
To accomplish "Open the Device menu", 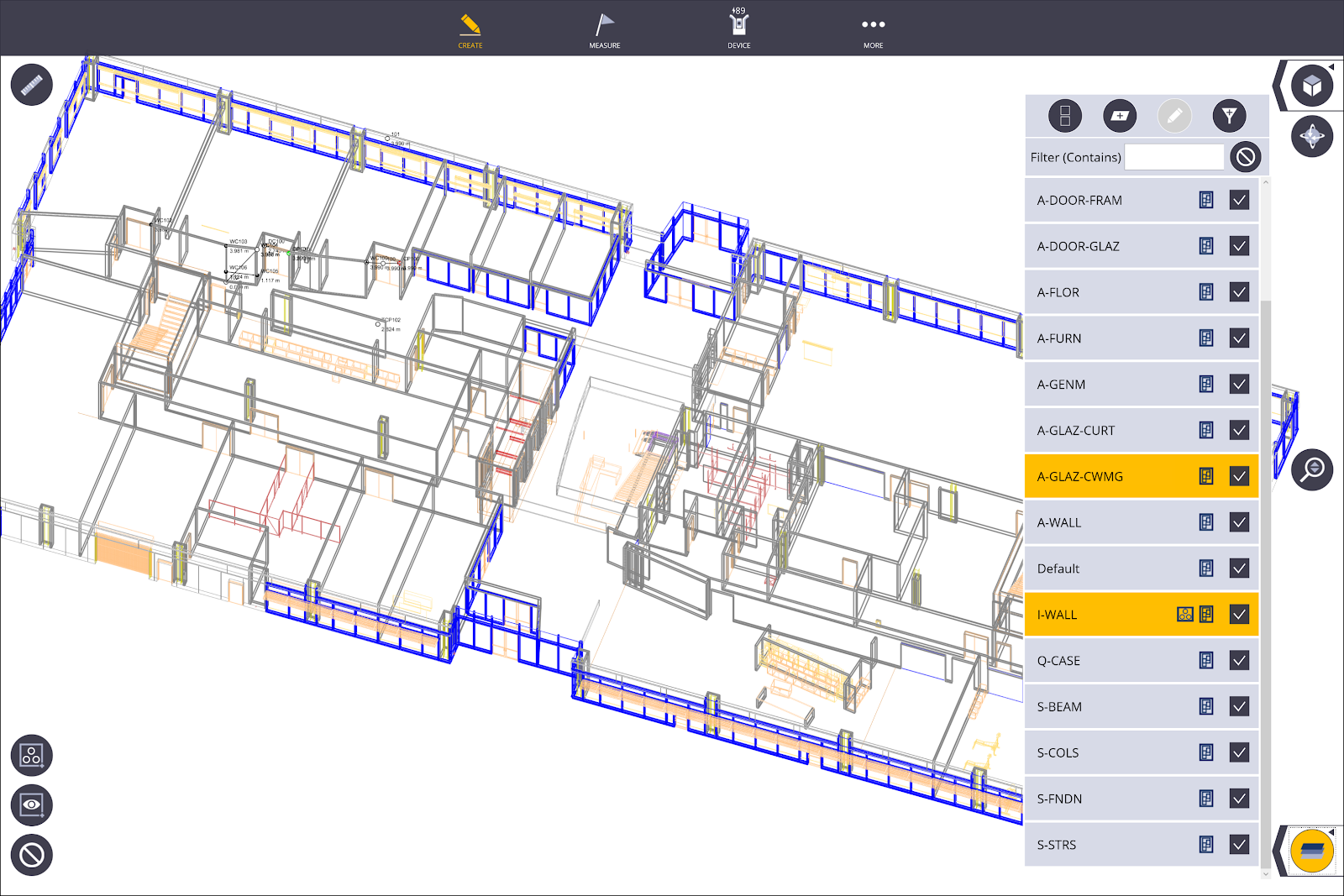I will click(x=738, y=30).
